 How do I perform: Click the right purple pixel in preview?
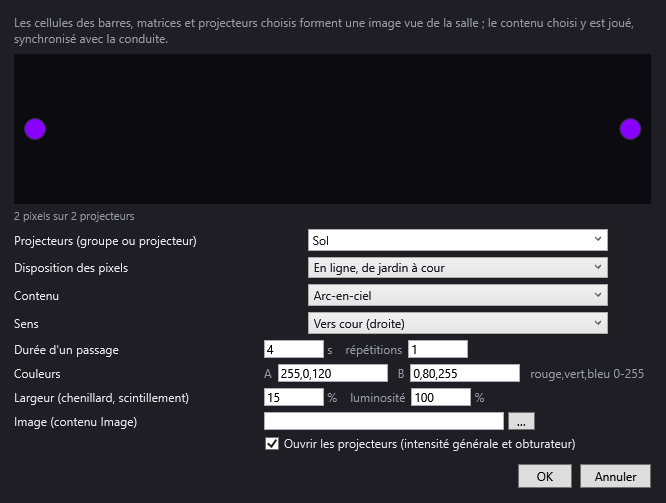click(630, 129)
